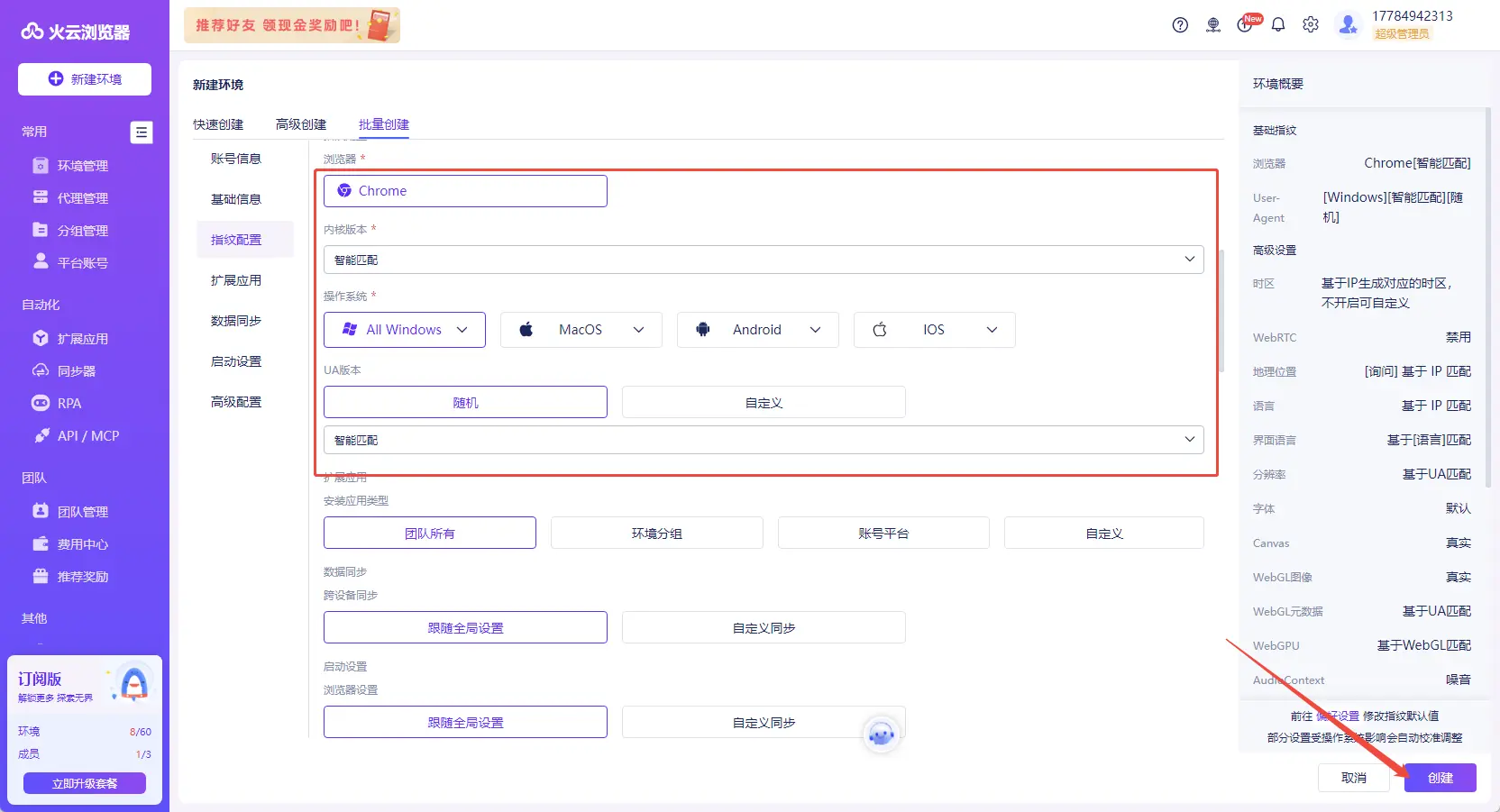Image resolution: width=1500 pixels, height=812 pixels.
Task: Select 随机 UA version option
Action: tap(465, 402)
